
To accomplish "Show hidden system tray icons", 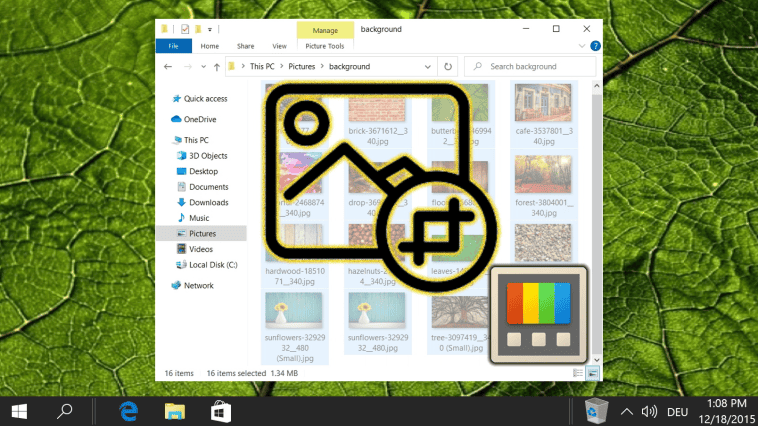I will (x=627, y=412).
